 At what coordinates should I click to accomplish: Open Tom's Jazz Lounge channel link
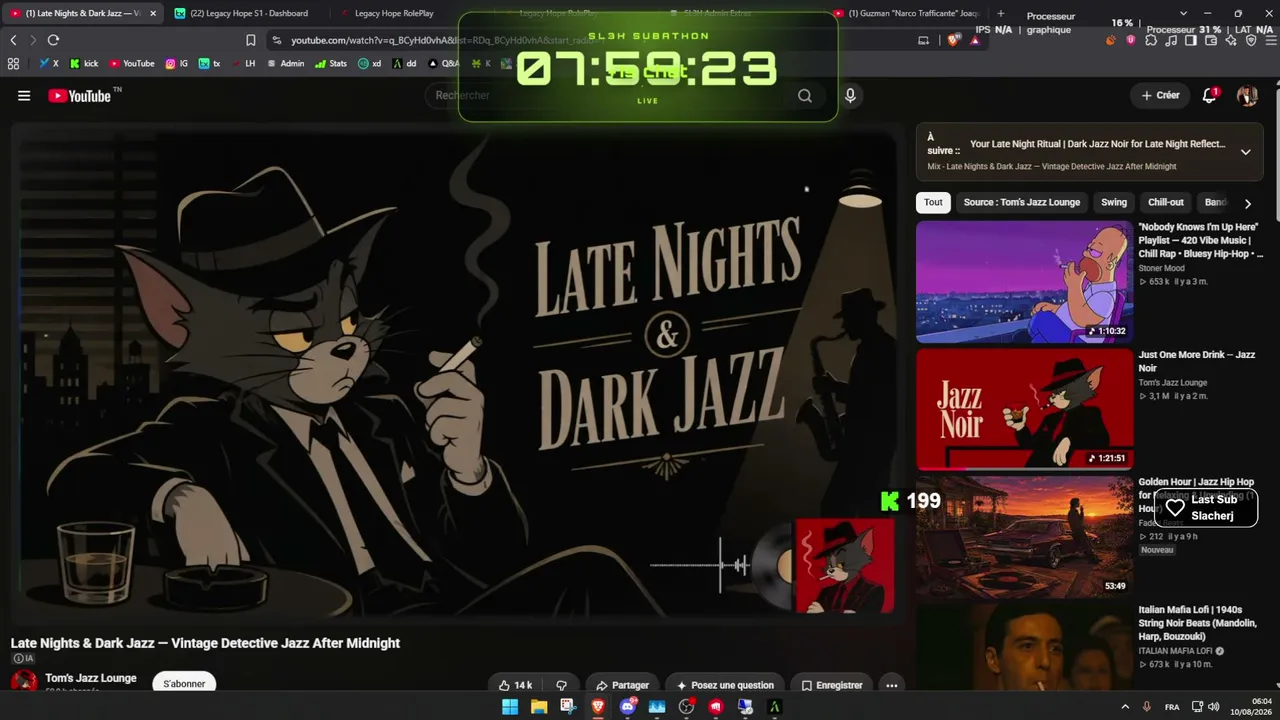click(91, 678)
